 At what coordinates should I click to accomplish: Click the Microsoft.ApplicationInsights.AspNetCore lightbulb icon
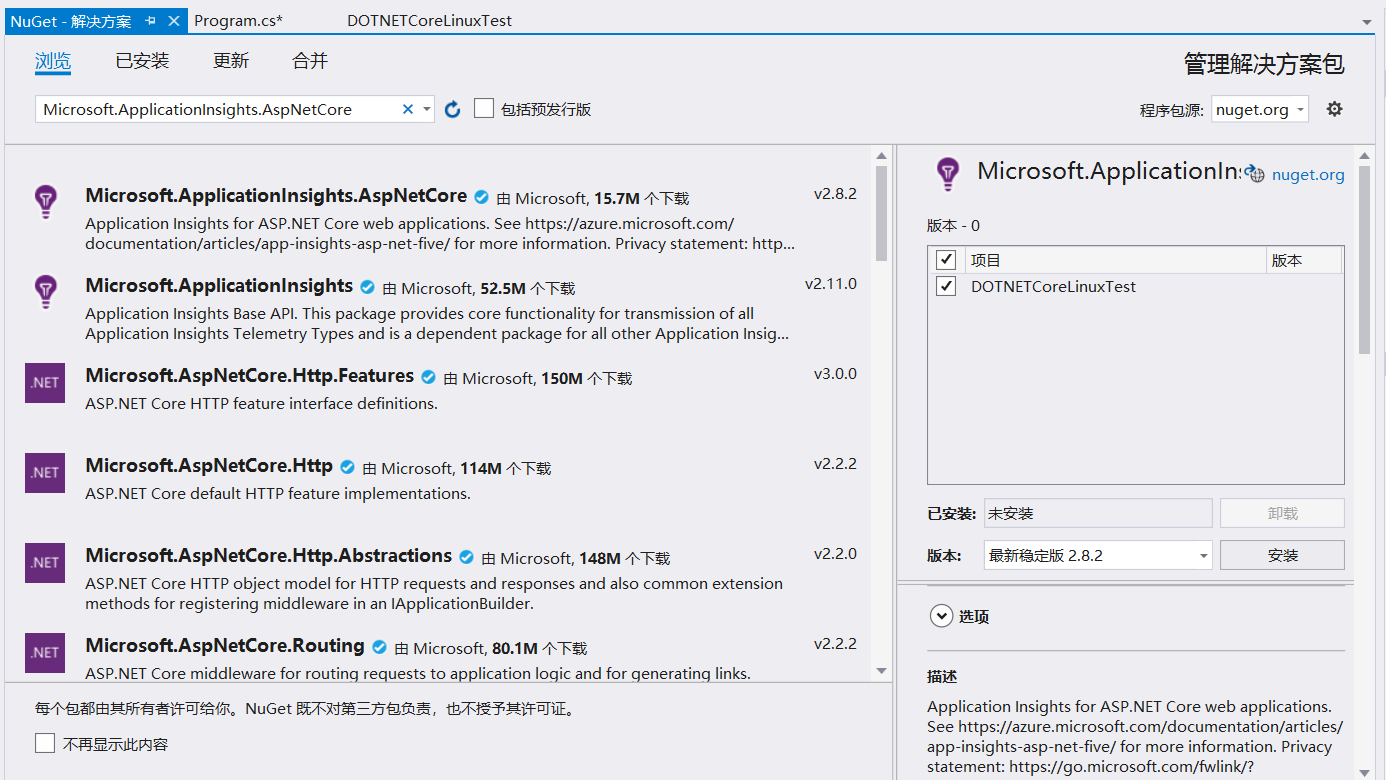pyautogui.click(x=45, y=201)
